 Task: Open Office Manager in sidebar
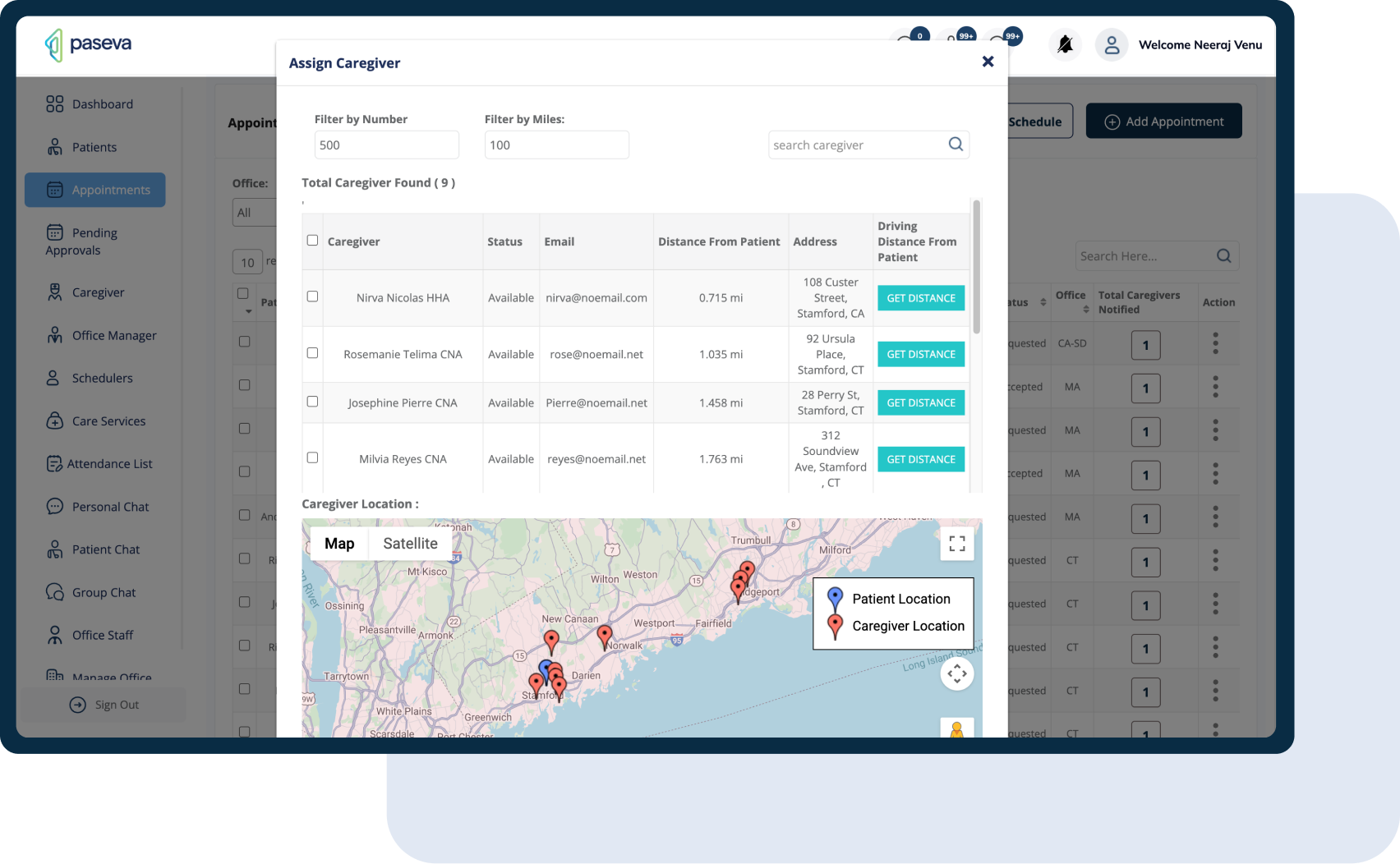tap(101, 335)
